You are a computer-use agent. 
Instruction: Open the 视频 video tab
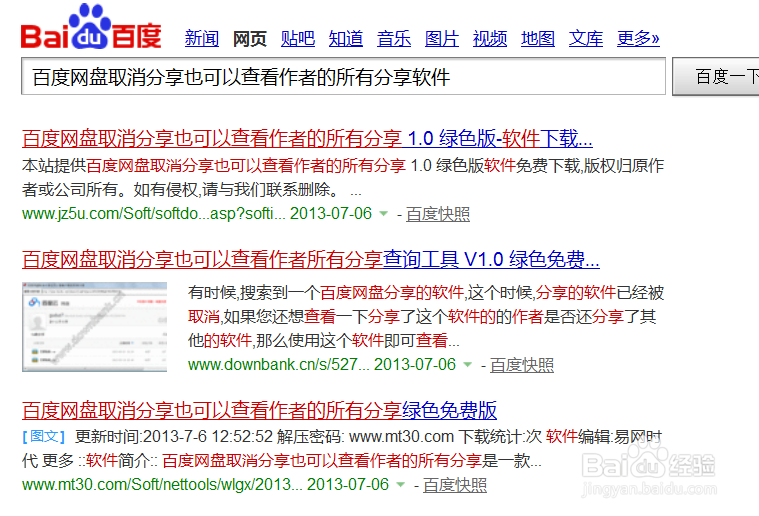pyautogui.click(x=490, y=38)
